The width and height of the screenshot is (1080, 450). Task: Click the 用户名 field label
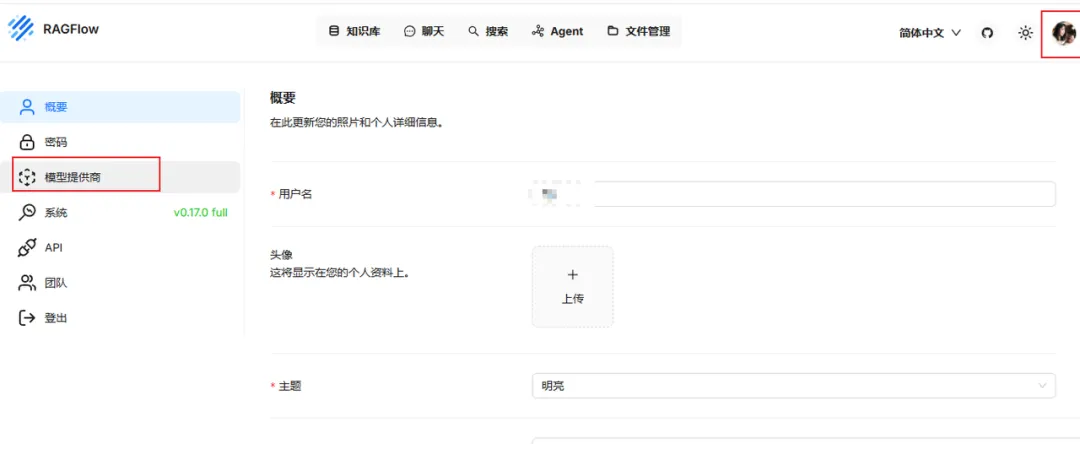[295, 194]
